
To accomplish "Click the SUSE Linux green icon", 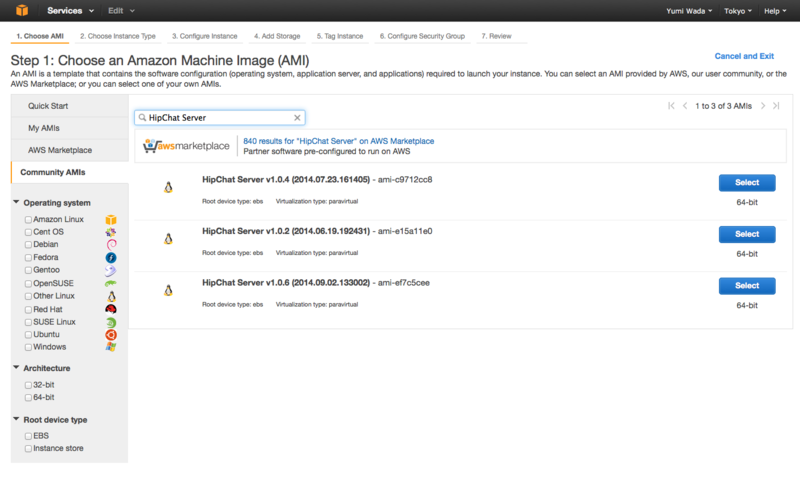I will point(111,322).
